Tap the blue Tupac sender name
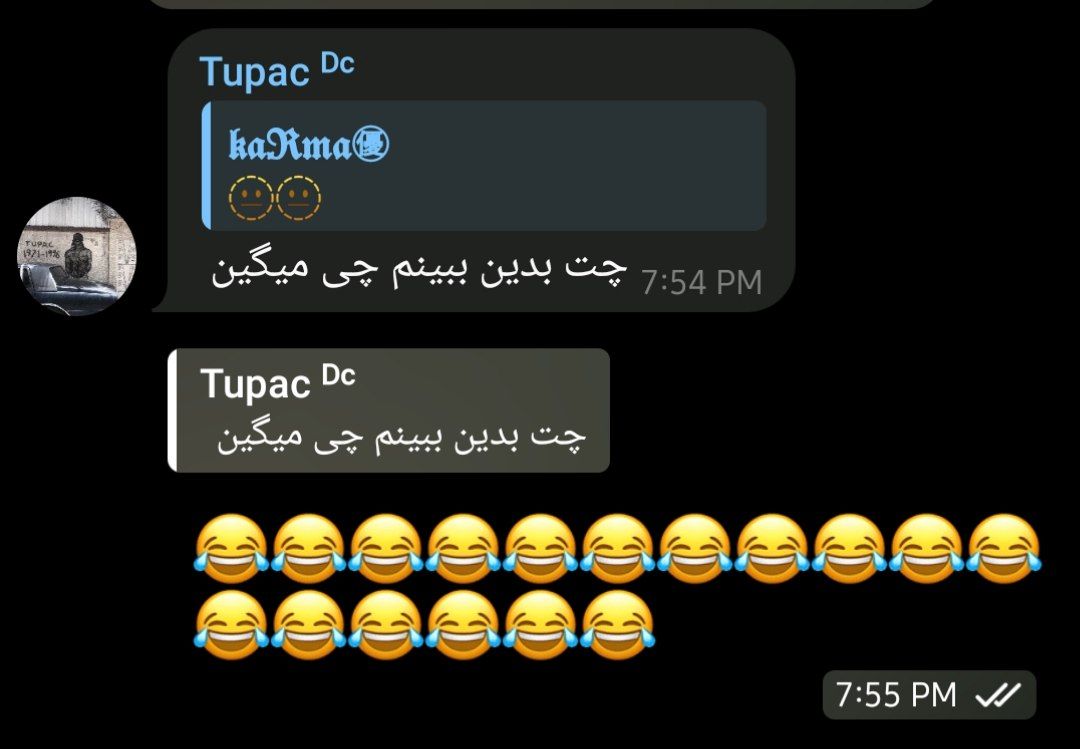Screen dimensions: 1080x749 point(255,73)
